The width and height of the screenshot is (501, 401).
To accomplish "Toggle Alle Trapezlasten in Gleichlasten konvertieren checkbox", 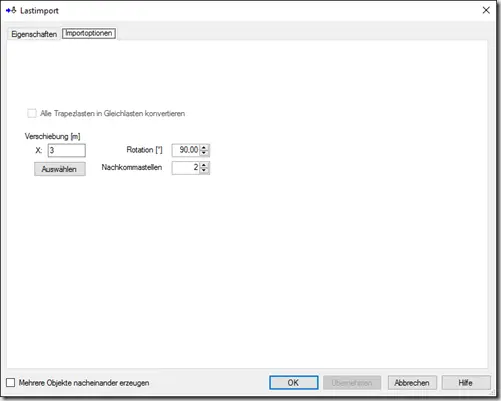I will (32, 113).
